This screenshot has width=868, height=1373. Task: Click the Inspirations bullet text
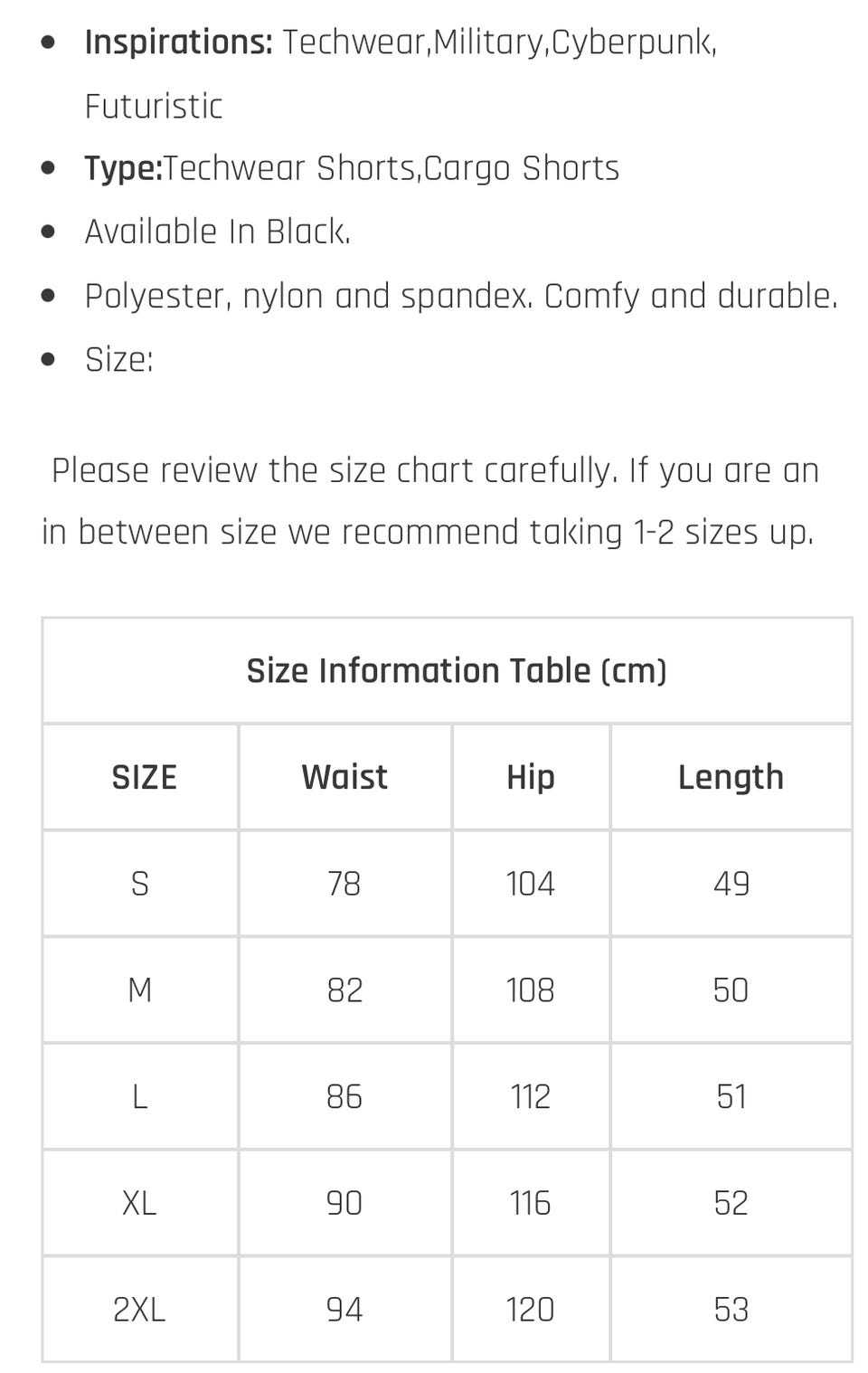(401, 74)
